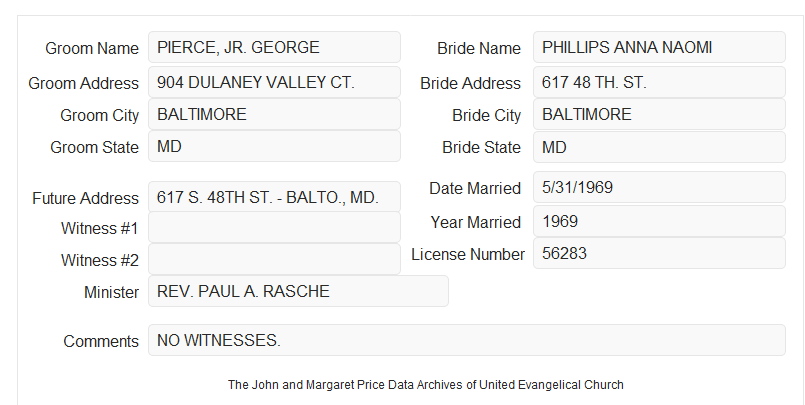805x405 pixels.
Task: Click the Bride State field
Action: [659, 147]
